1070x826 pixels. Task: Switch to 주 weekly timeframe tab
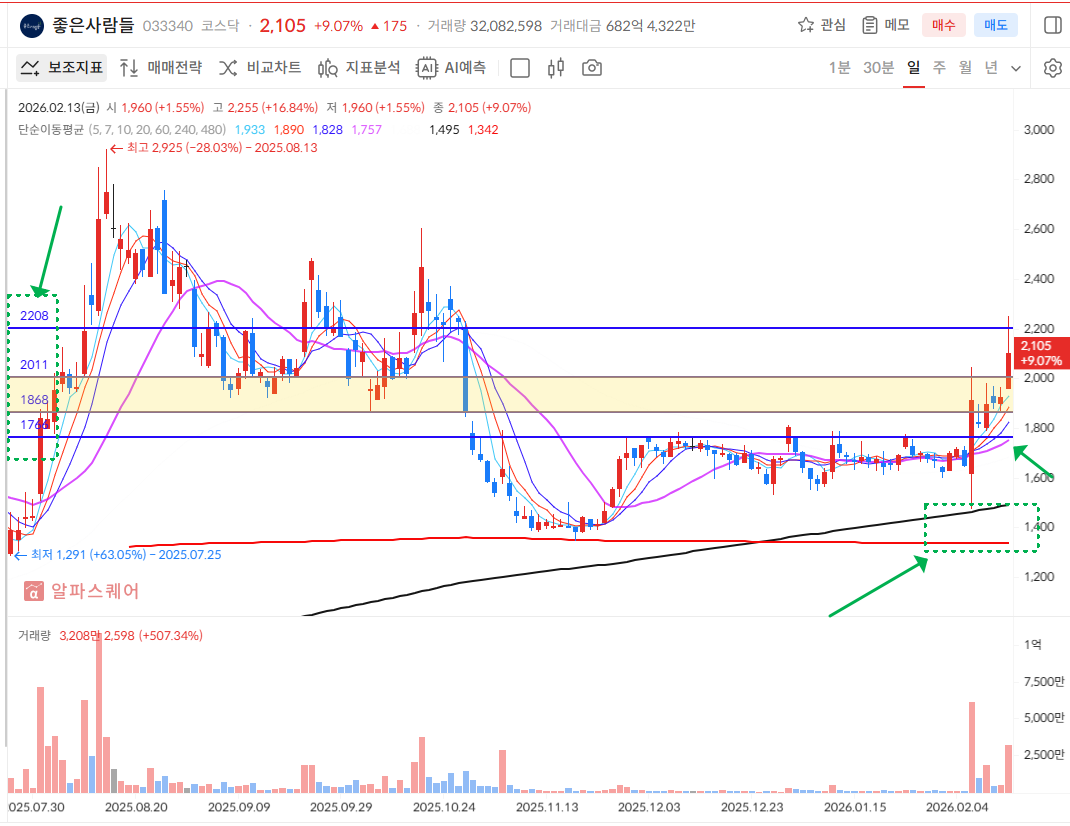tap(939, 68)
